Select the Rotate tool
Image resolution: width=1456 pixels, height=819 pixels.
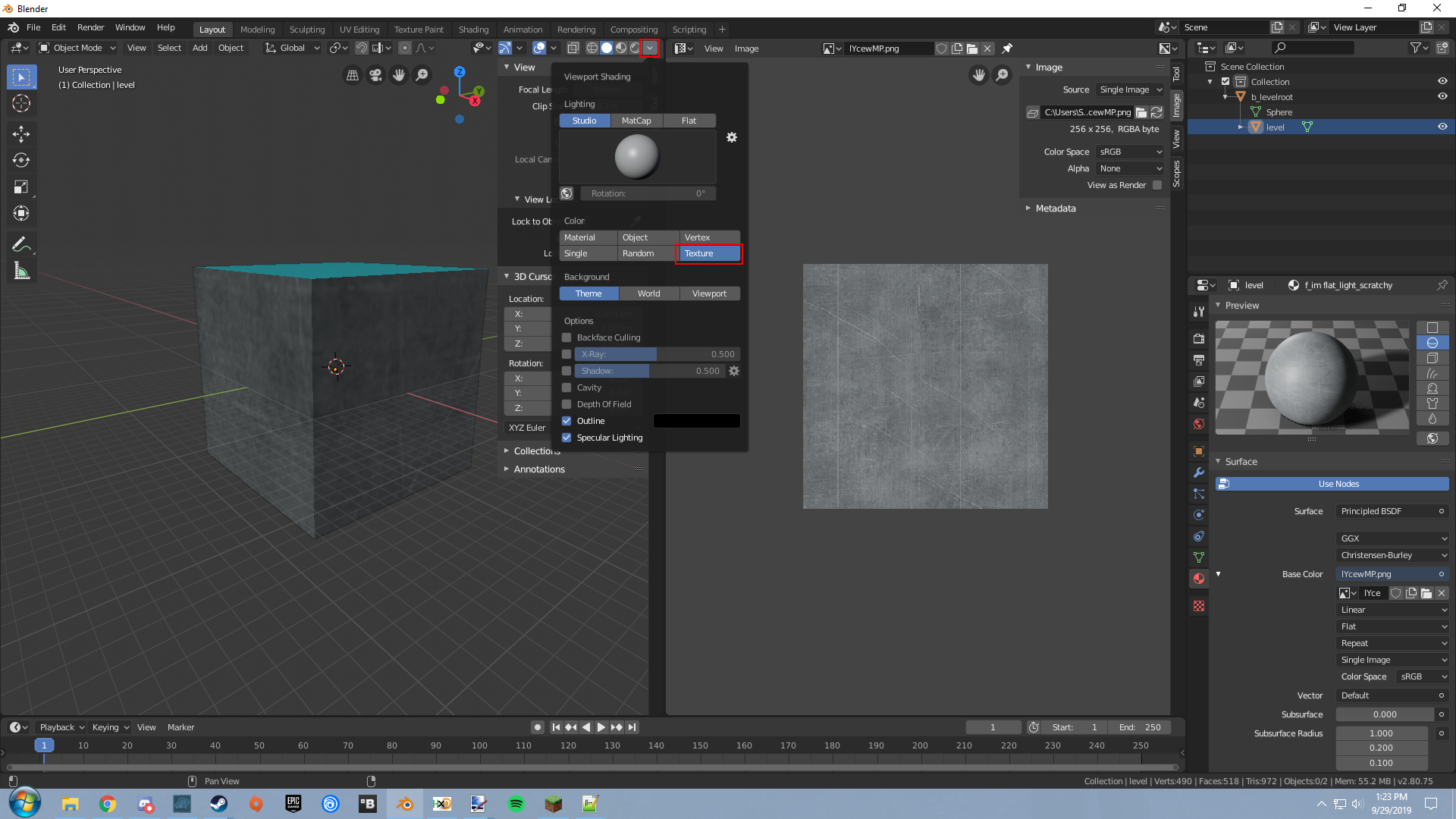[21, 160]
